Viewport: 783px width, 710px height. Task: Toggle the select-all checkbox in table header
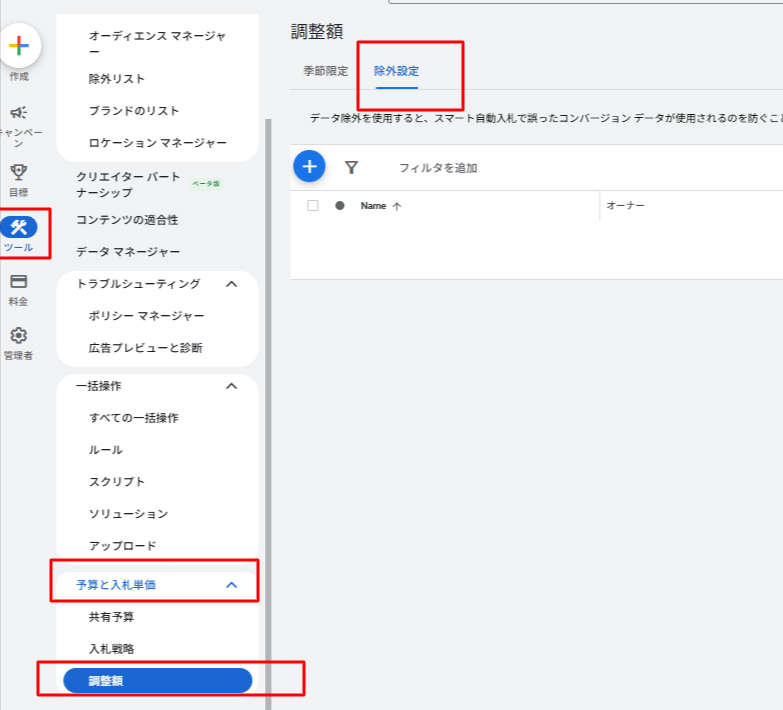point(313,205)
